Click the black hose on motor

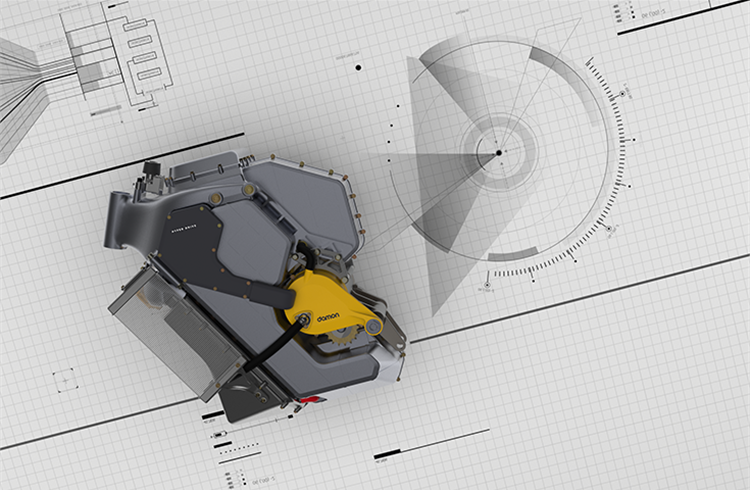(x=273, y=347)
